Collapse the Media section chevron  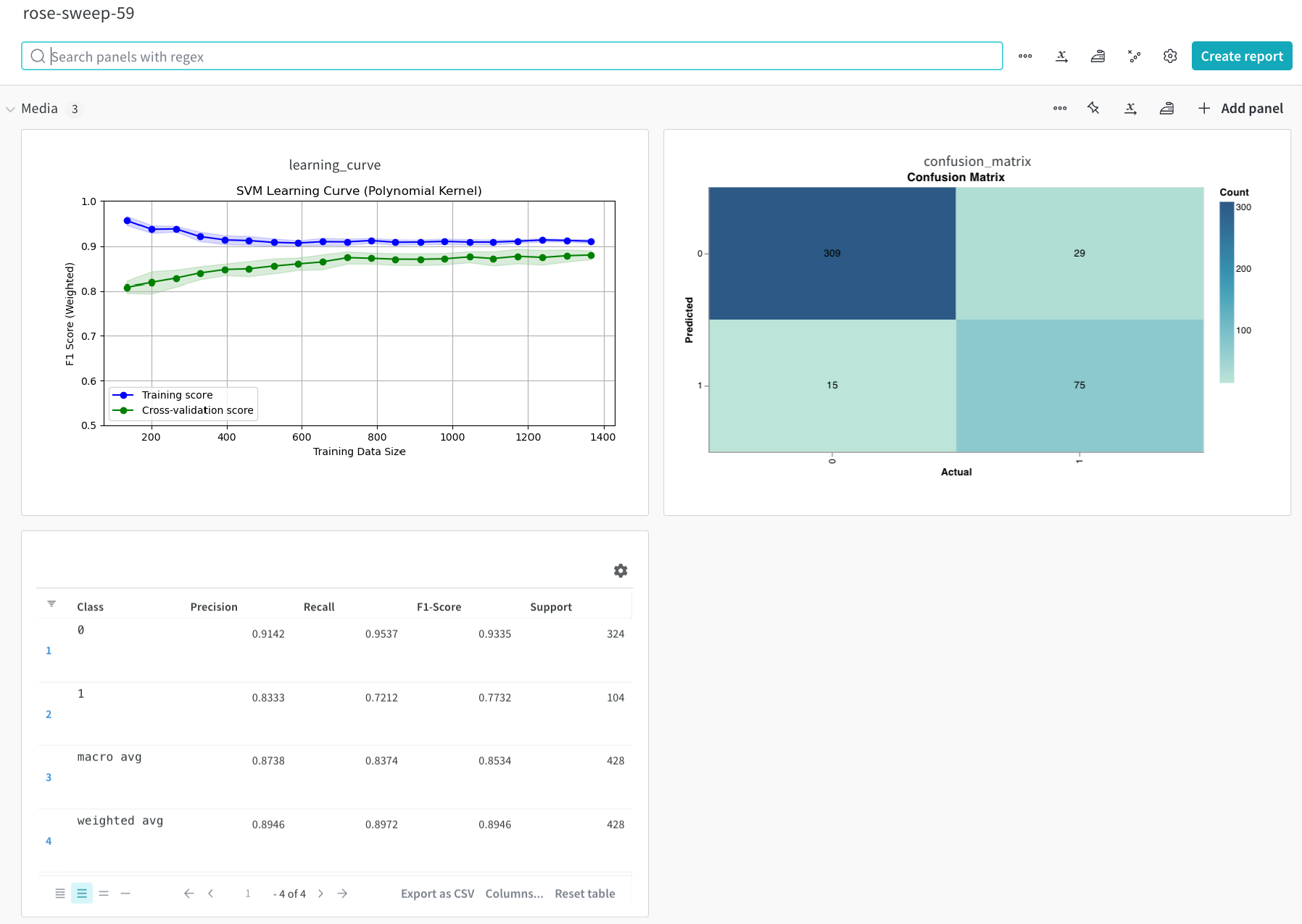pos(11,109)
